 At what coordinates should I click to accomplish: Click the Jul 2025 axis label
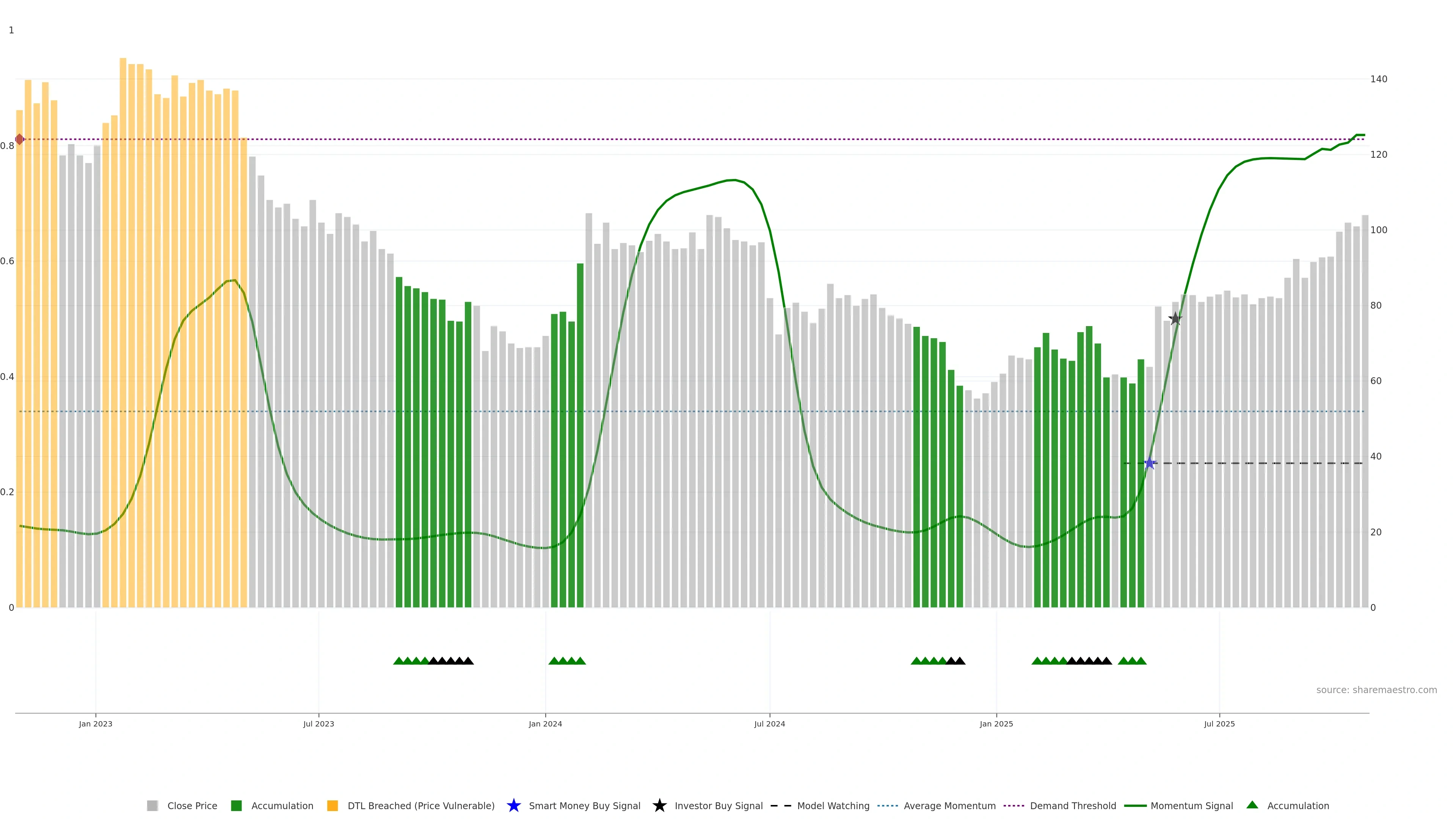pyautogui.click(x=1219, y=723)
